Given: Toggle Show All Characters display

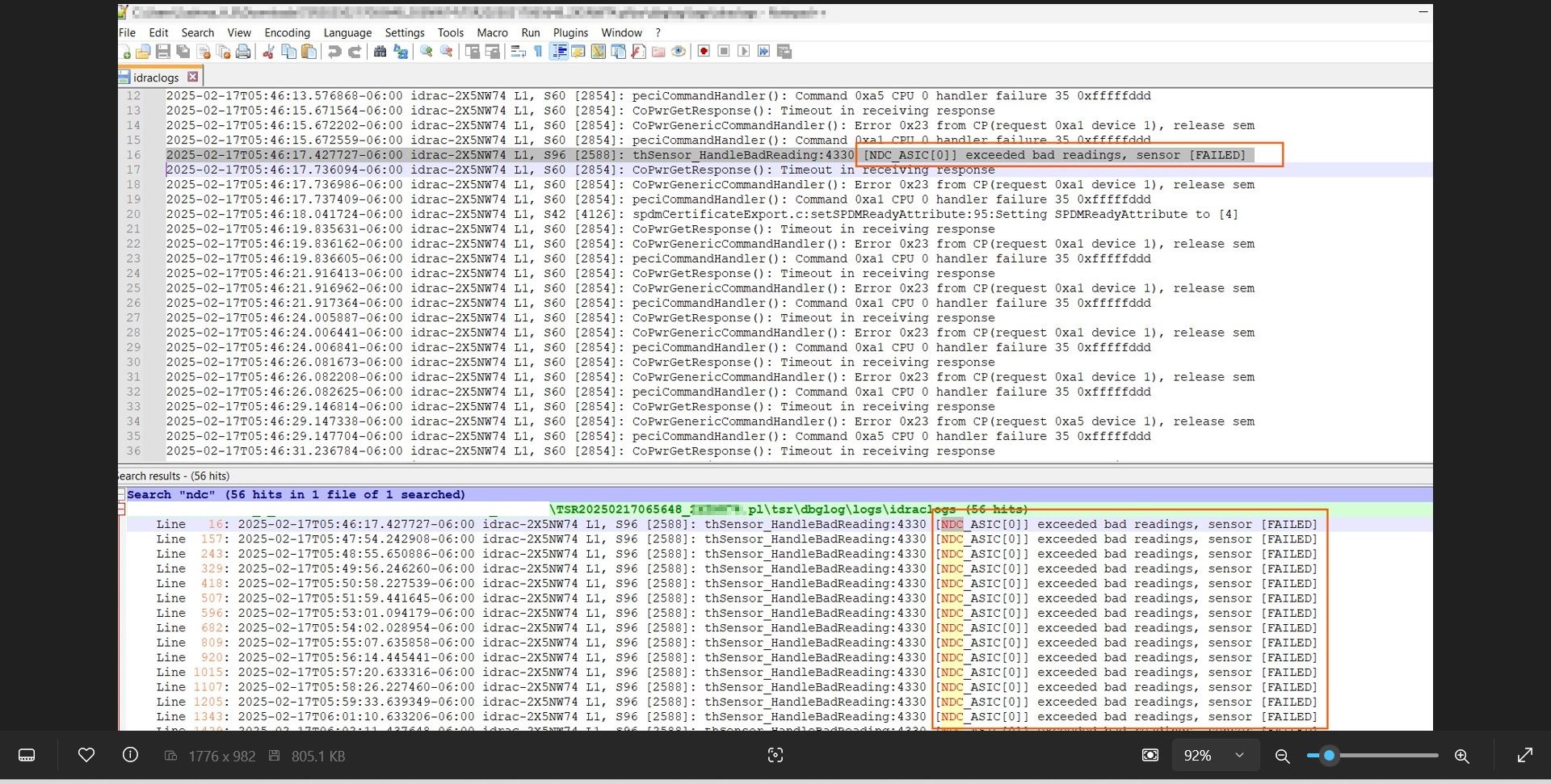Looking at the screenshot, I should pyautogui.click(x=536, y=51).
